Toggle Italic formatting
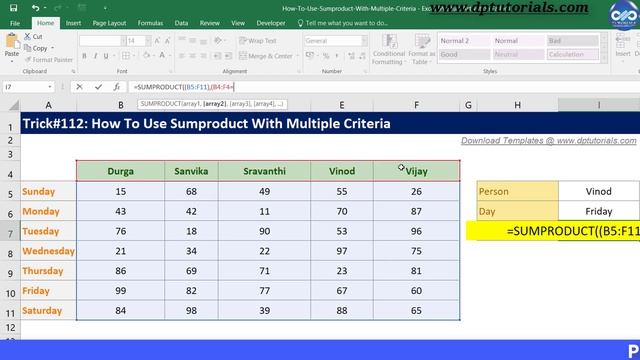This screenshot has width=640, height=360. (x=95, y=56)
